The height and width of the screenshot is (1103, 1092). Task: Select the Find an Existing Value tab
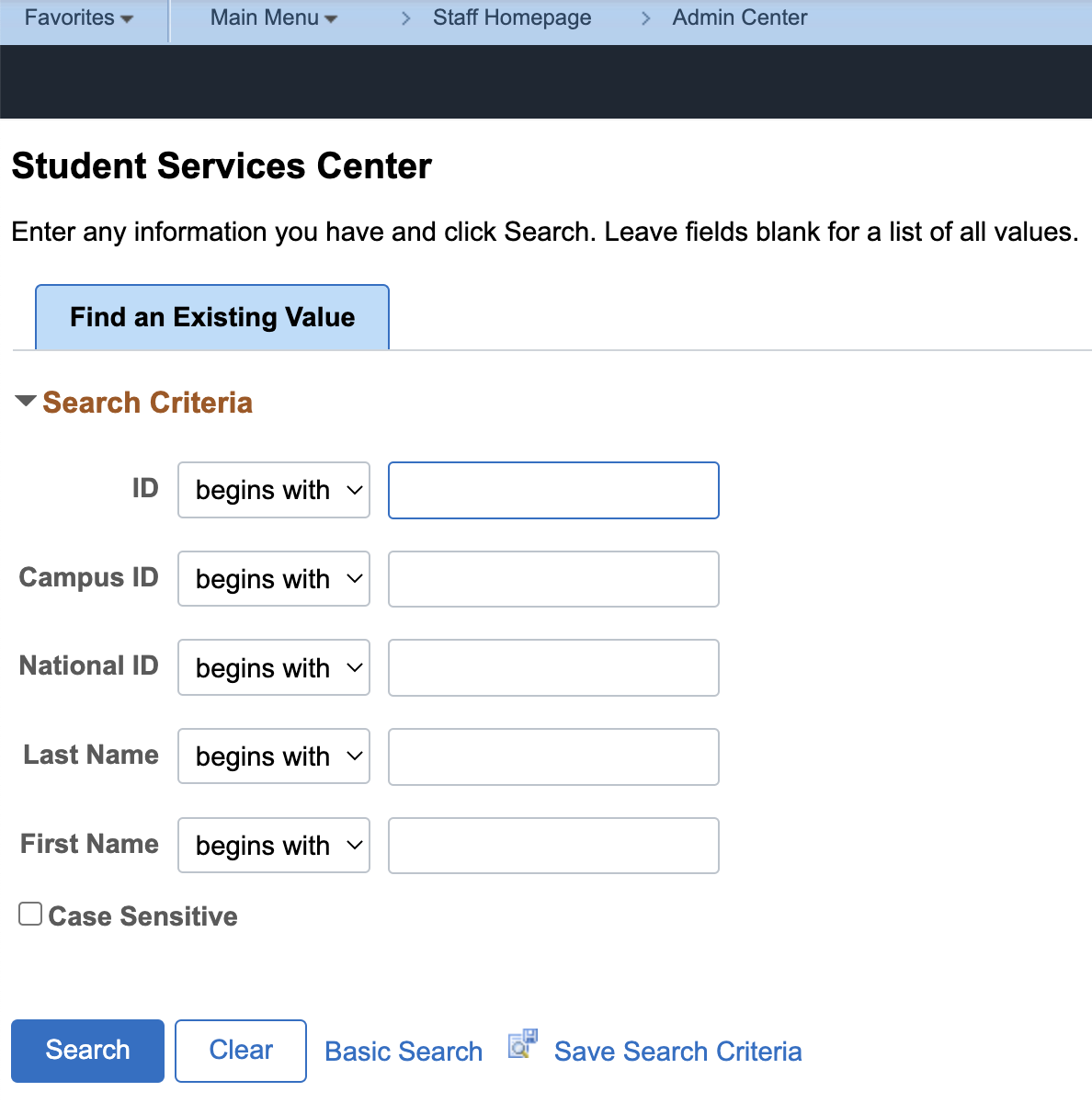(x=212, y=317)
